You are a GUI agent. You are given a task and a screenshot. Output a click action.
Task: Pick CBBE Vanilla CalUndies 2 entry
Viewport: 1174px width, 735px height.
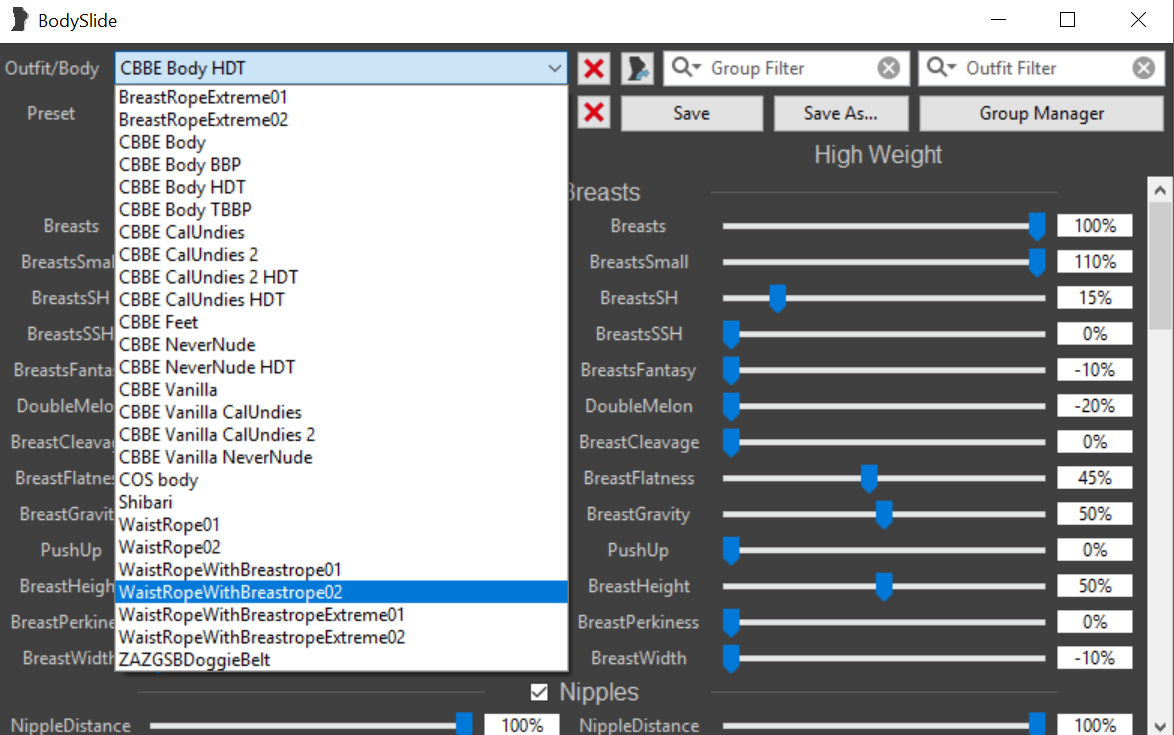pyautogui.click(x=341, y=434)
